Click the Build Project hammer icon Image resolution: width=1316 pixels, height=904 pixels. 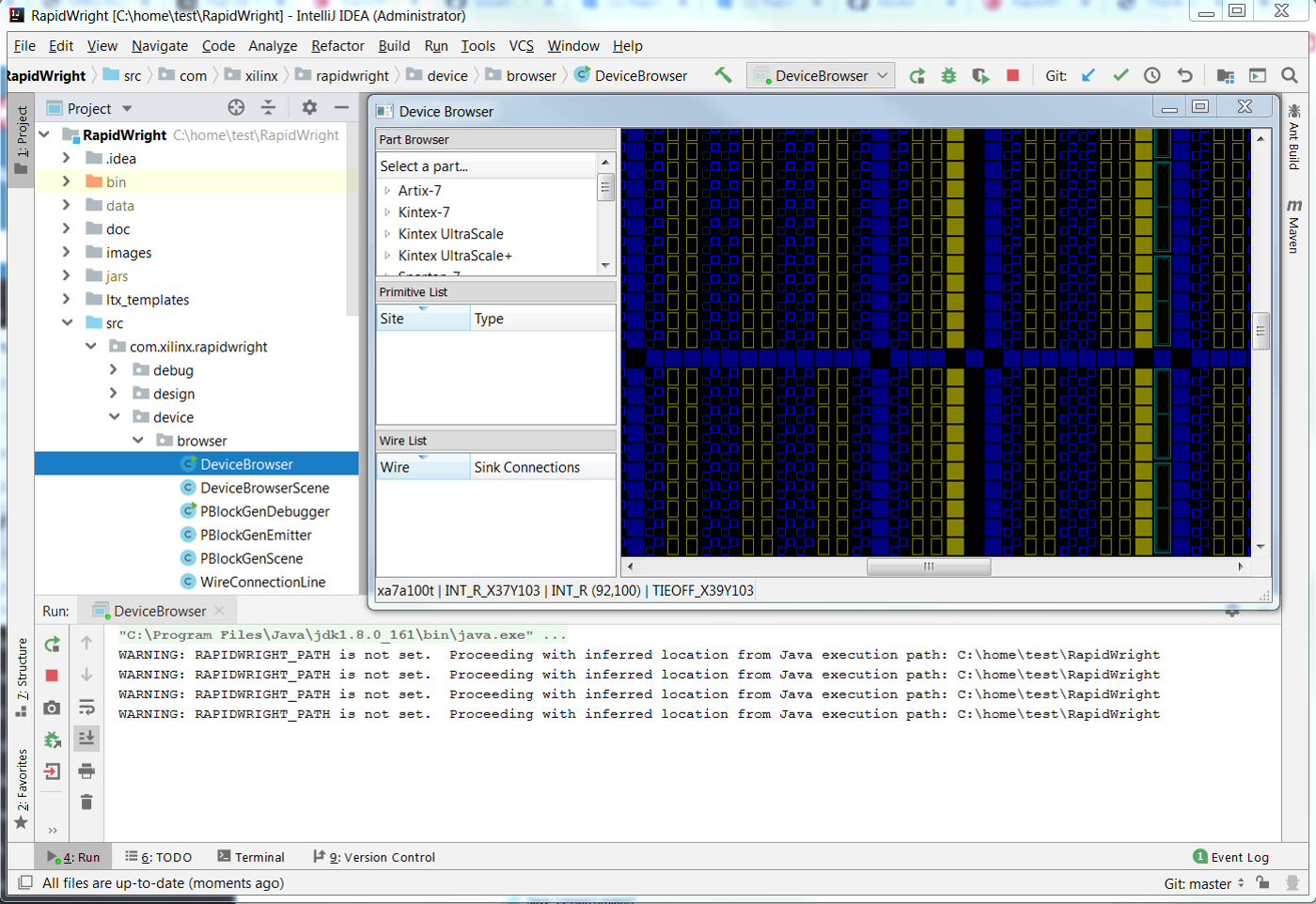[x=723, y=75]
